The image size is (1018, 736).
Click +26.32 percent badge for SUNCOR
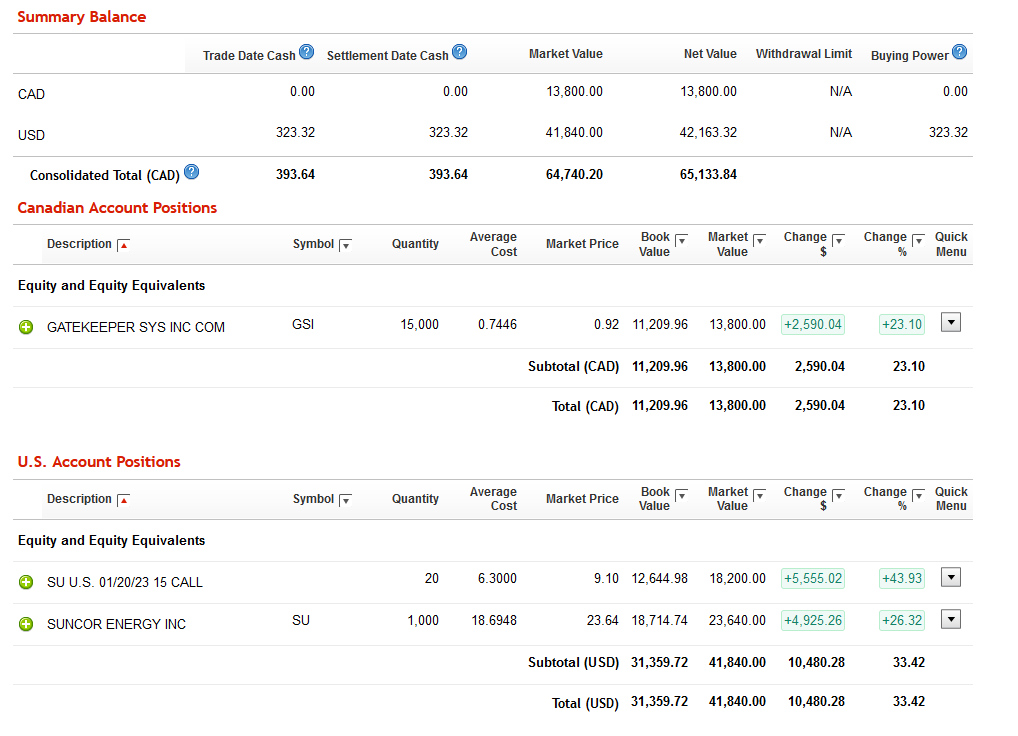(x=902, y=620)
